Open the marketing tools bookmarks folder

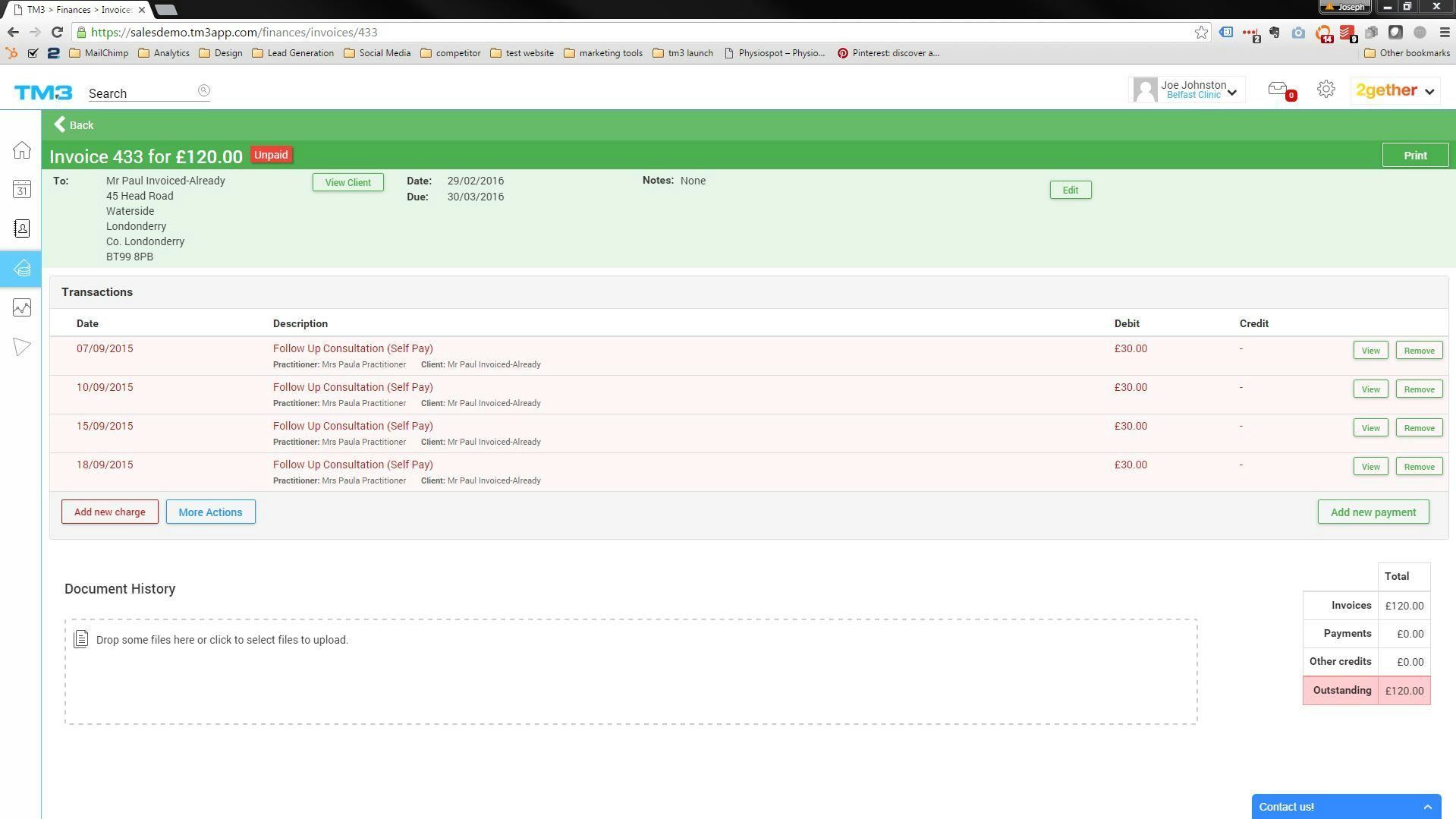(603, 52)
